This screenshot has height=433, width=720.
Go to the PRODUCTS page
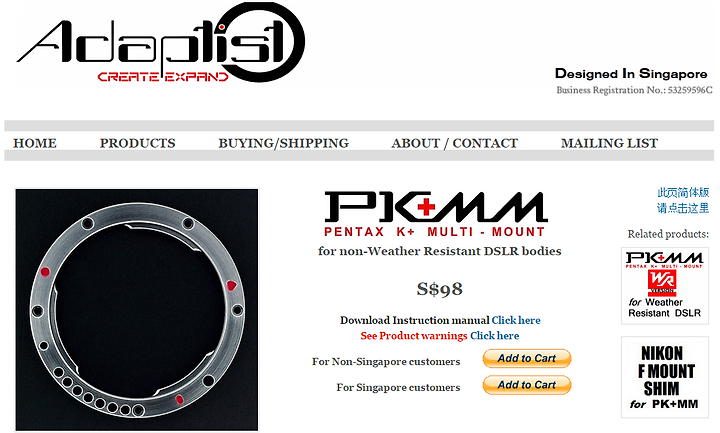tap(137, 143)
